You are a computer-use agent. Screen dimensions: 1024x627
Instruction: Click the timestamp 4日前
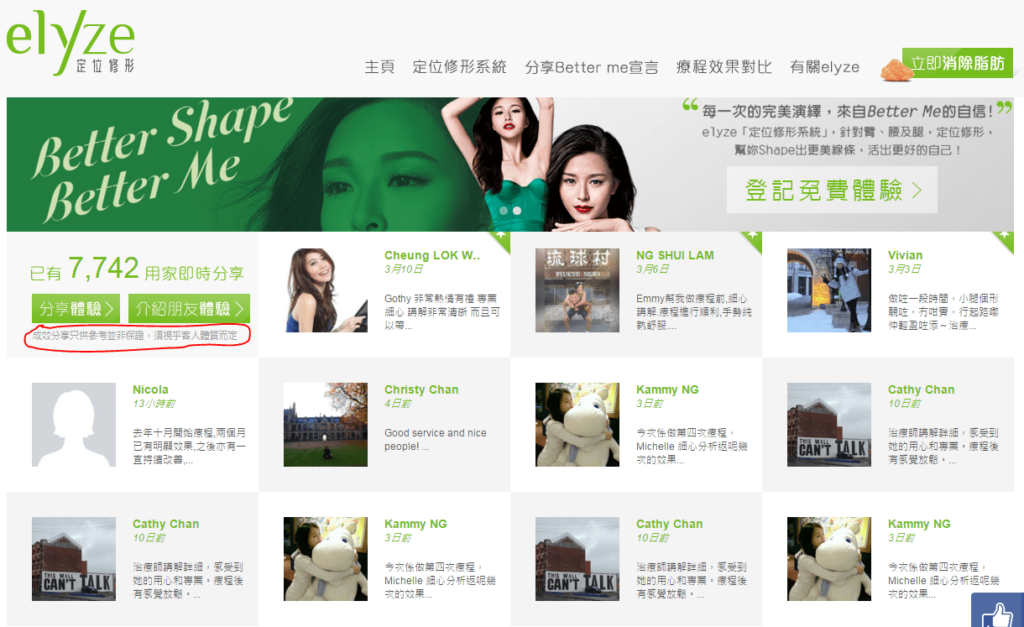tap(398, 404)
